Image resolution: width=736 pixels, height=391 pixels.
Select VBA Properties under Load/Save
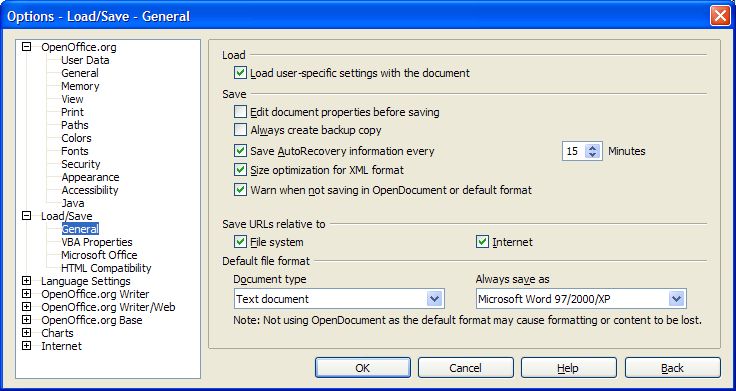97,242
